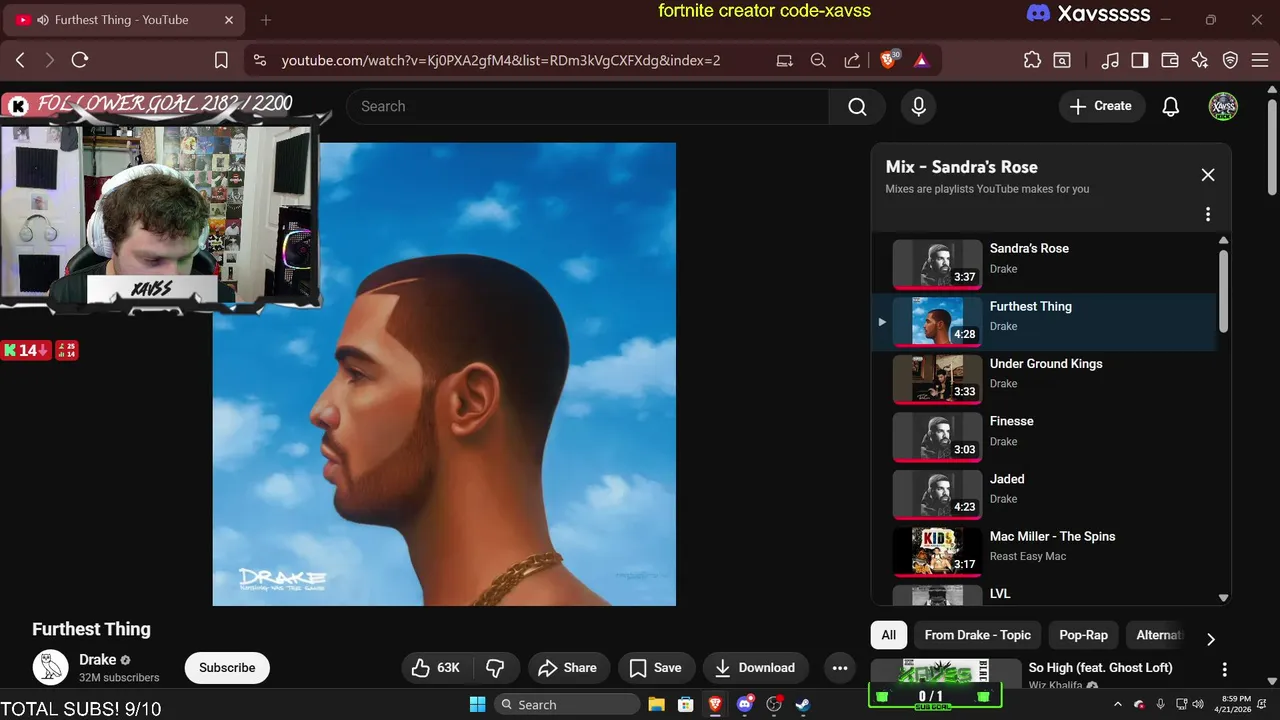Click the YouTube search magnifier button

tap(857, 106)
